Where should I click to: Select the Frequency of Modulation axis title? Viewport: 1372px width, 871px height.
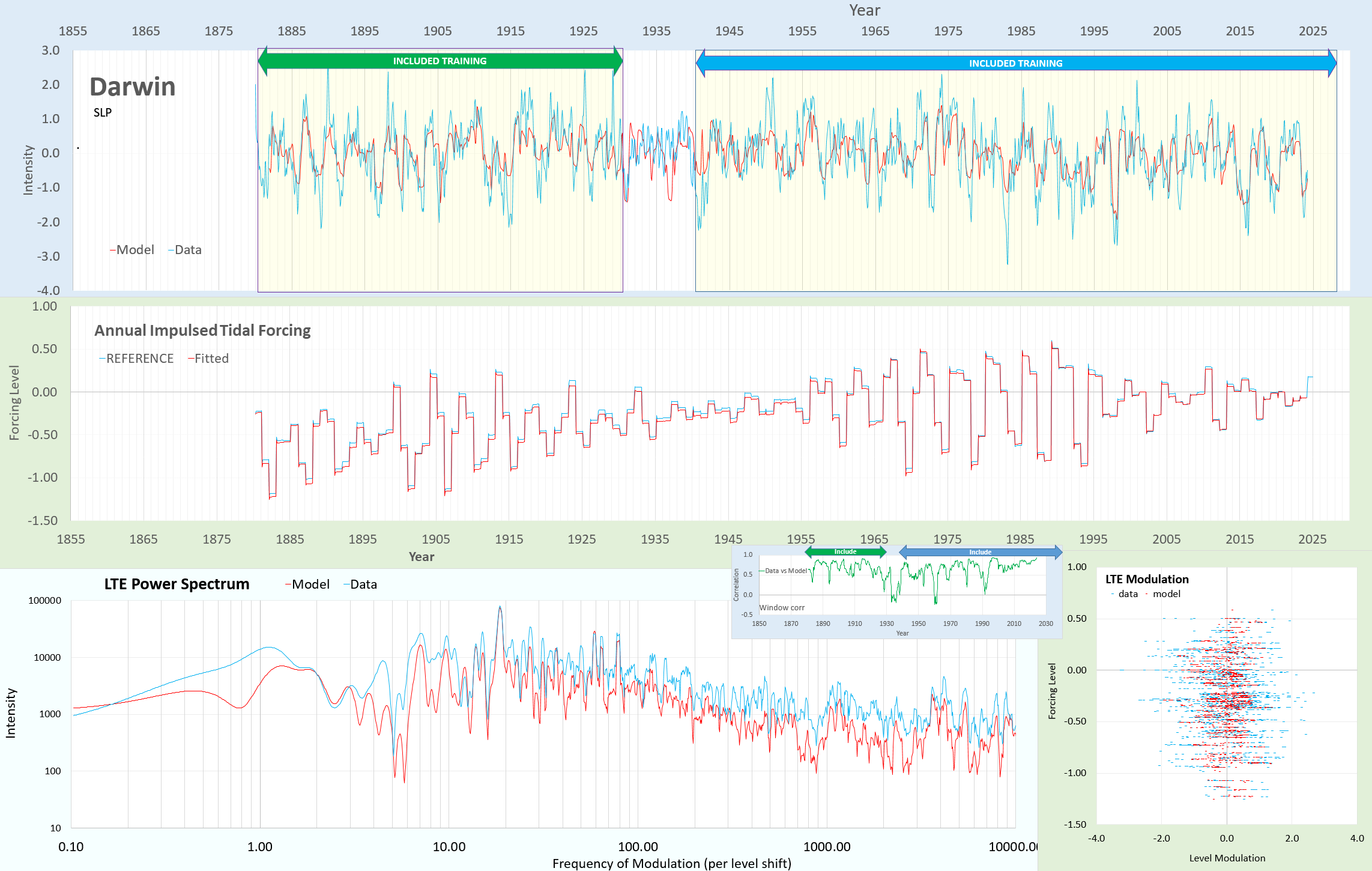pyautogui.click(x=671, y=863)
